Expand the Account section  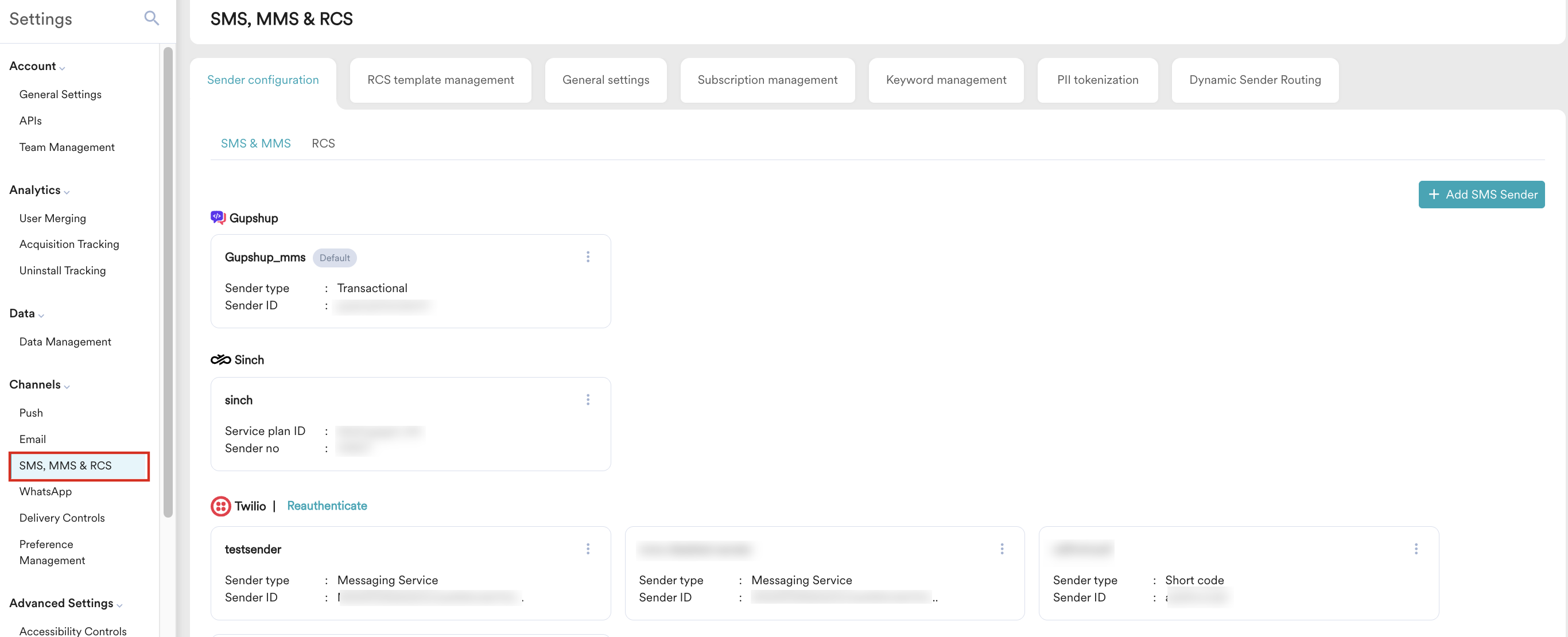pos(61,68)
